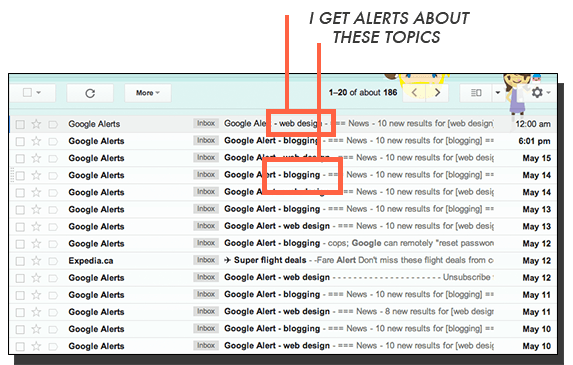
Task: Open Google Alert - blogging from May 10
Action: click(272, 328)
